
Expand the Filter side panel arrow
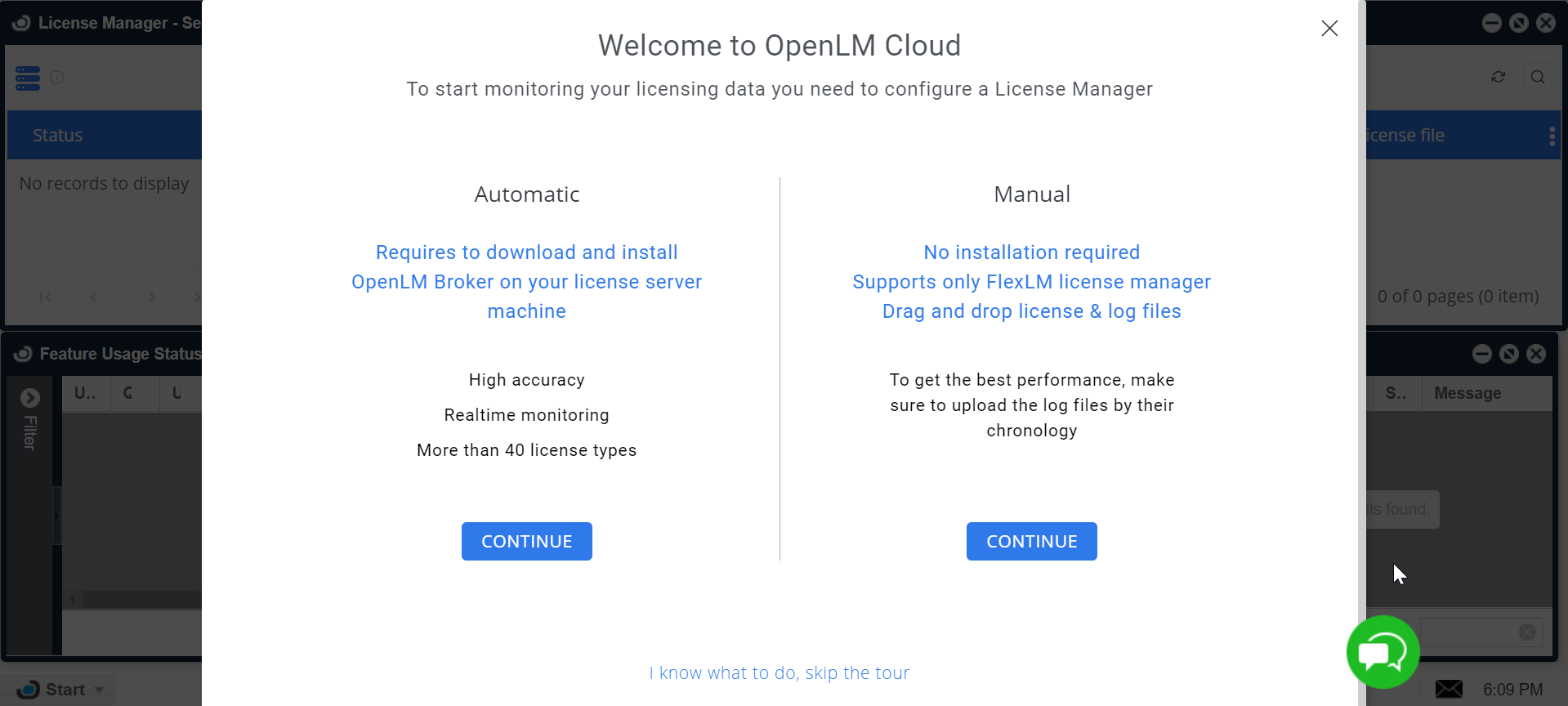point(30,398)
